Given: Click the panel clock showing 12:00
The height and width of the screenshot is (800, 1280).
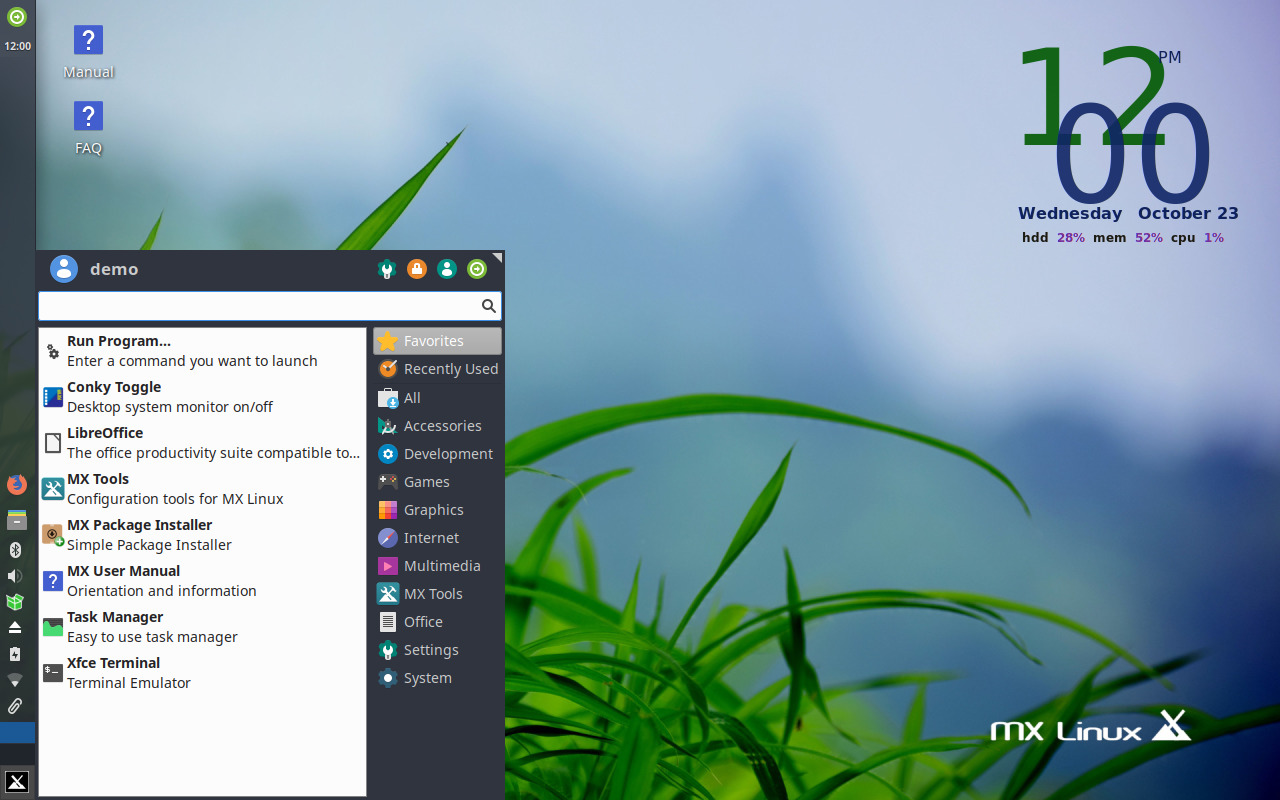Looking at the screenshot, I should pyautogui.click(x=17, y=46).
